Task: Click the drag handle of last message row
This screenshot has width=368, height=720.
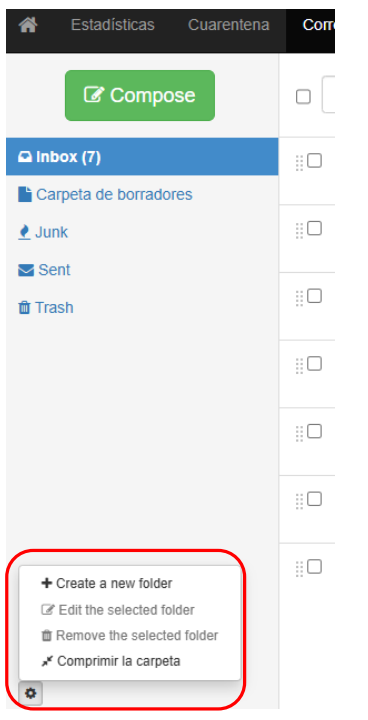Action: (299, 569)
